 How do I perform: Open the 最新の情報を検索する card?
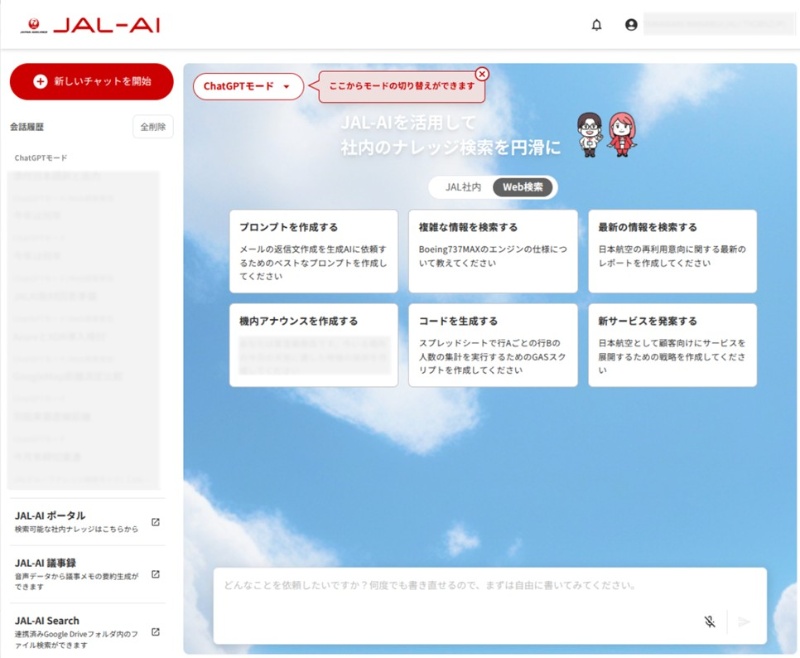tap(672, 250)
